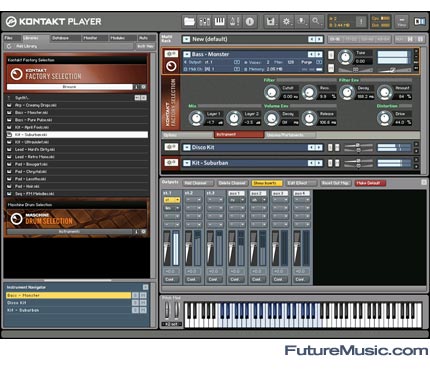Click the Make Default red button

click(370, 183)
